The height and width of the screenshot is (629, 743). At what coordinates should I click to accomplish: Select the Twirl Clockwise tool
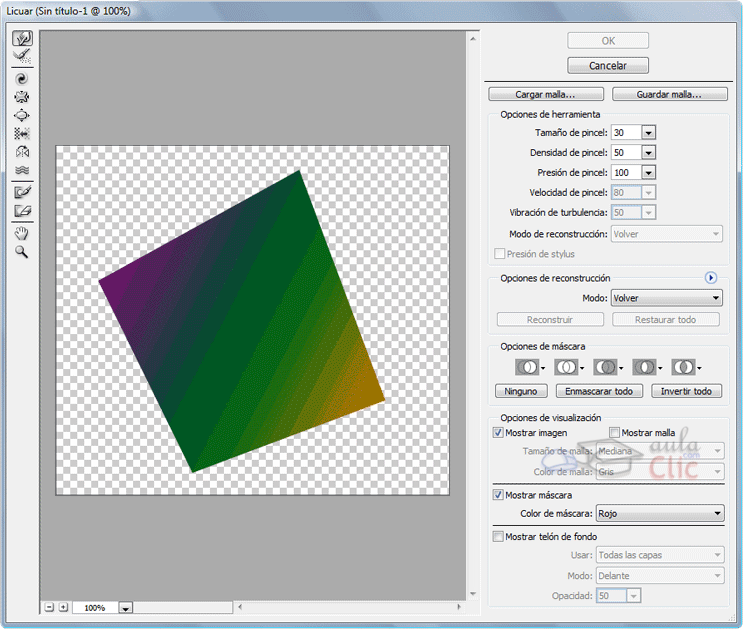pos(21,78)
